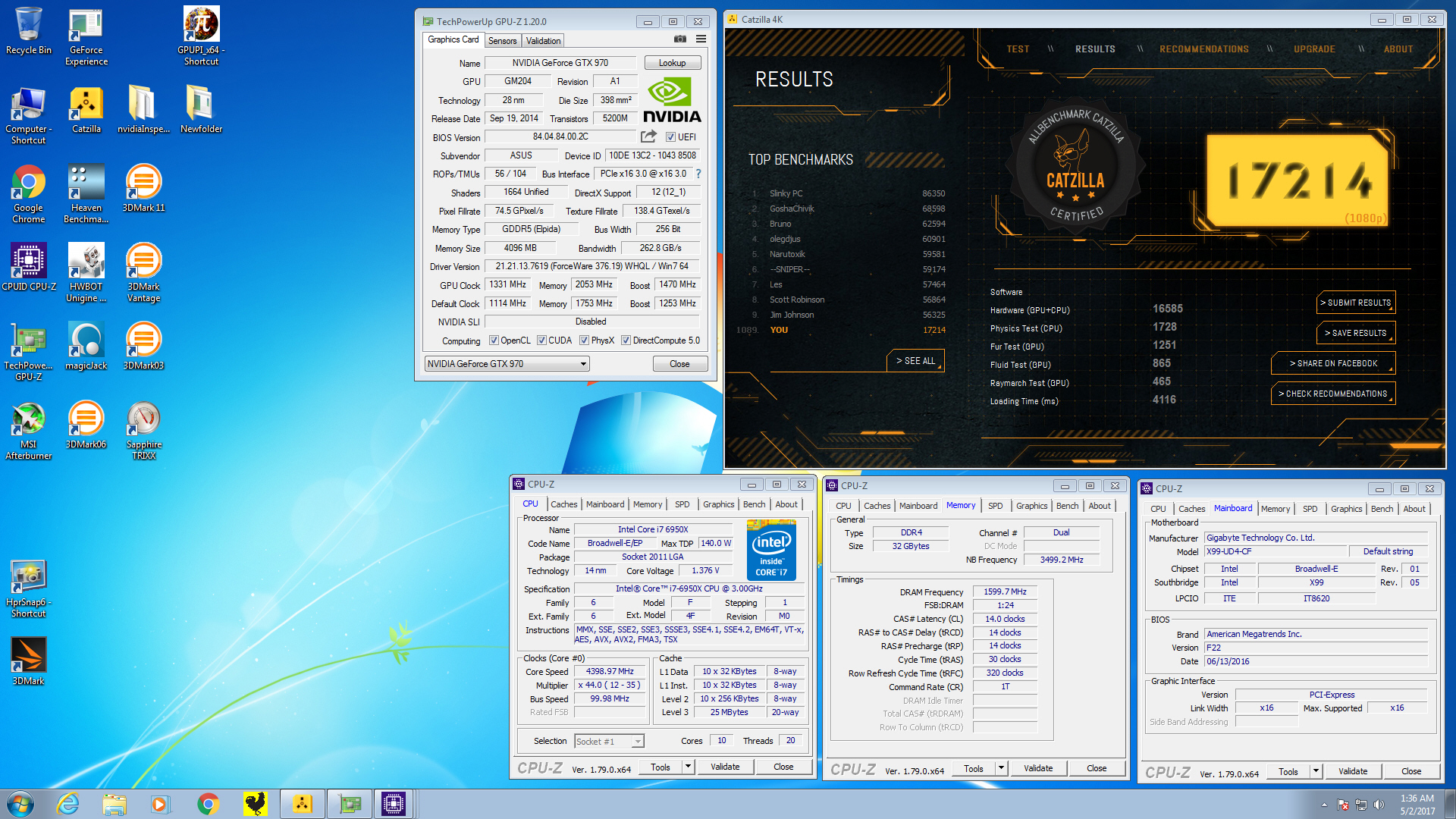Toggle PhysX computing checkbox
1456x819 pixels.
(584, 340)
